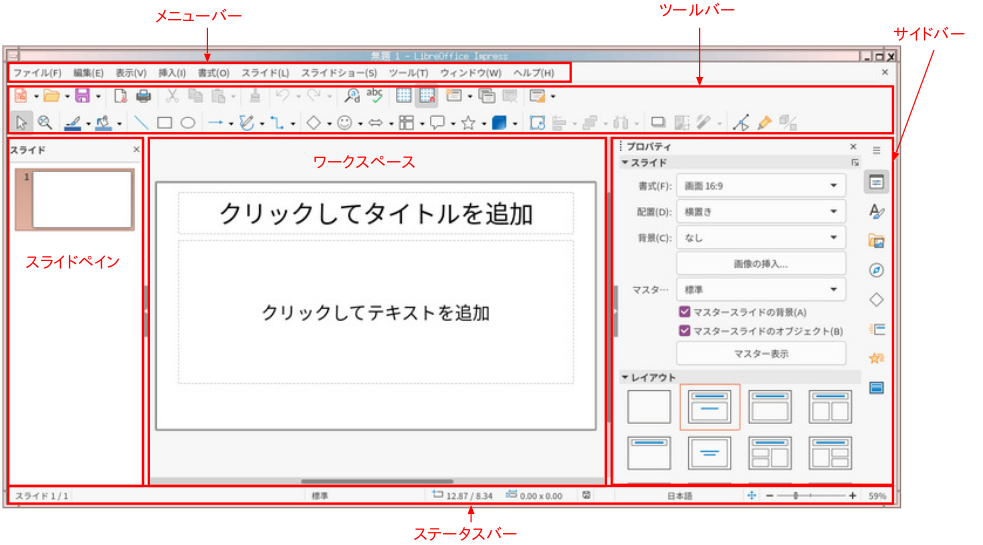Click the Rotate tool icon

pos(537,122)
